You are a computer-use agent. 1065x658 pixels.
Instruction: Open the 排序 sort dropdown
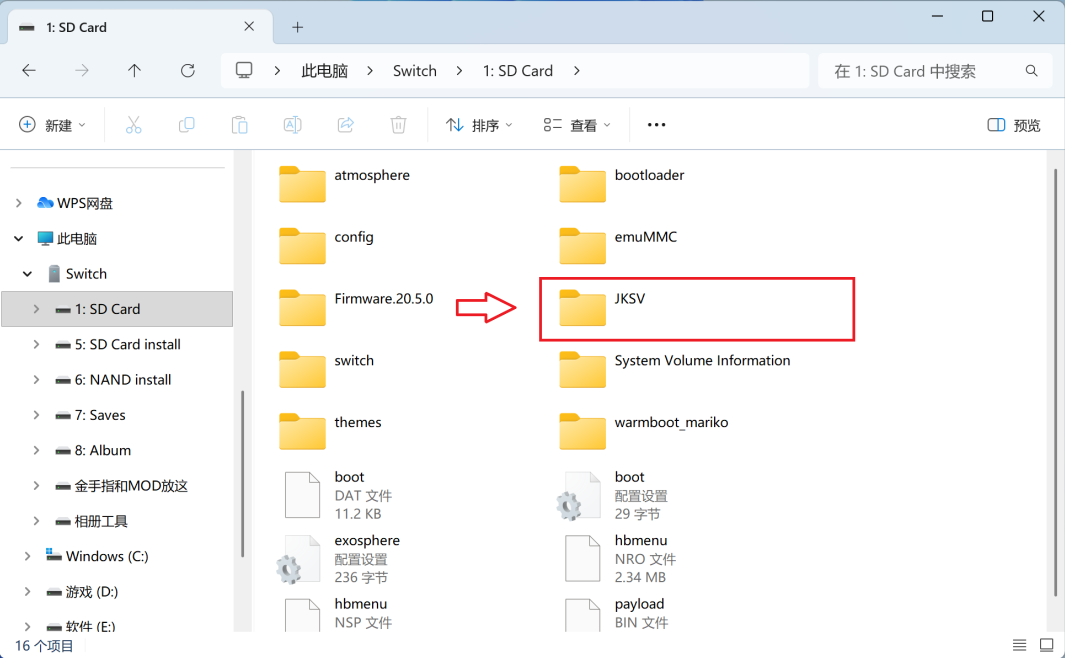tap(479, 125)
